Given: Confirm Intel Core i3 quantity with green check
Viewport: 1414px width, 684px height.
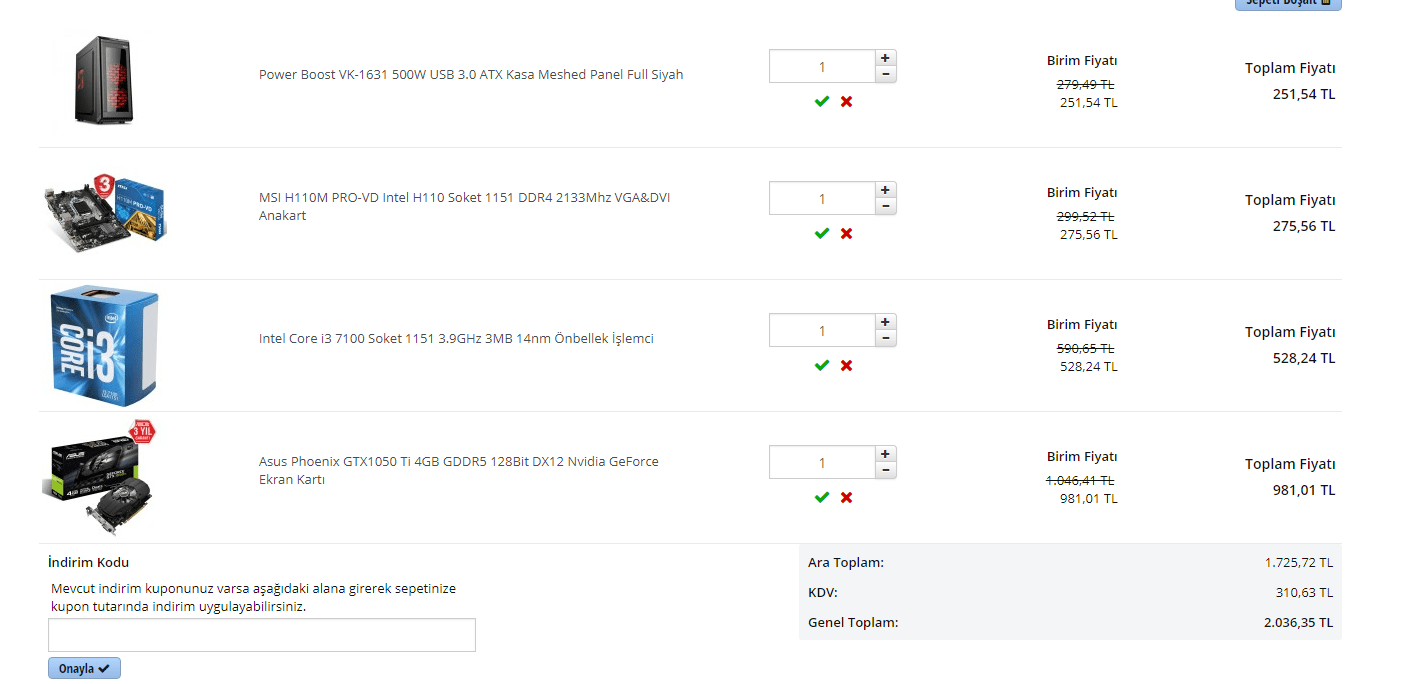Looking at the screenshot, I should 822,366.
